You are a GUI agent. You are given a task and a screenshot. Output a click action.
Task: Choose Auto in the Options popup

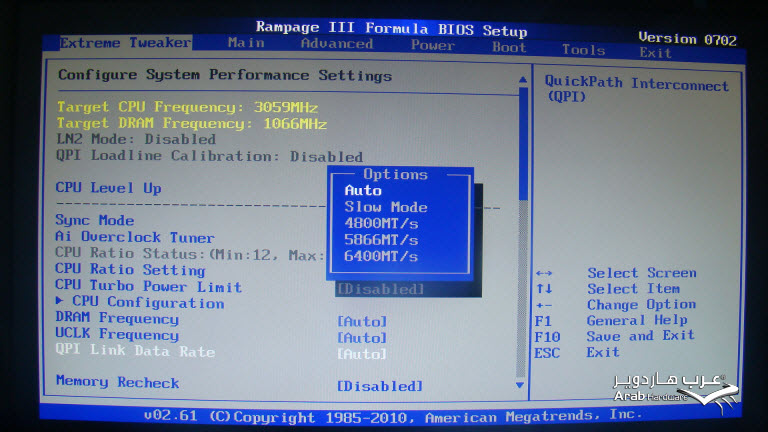click(x=363, y=191)
